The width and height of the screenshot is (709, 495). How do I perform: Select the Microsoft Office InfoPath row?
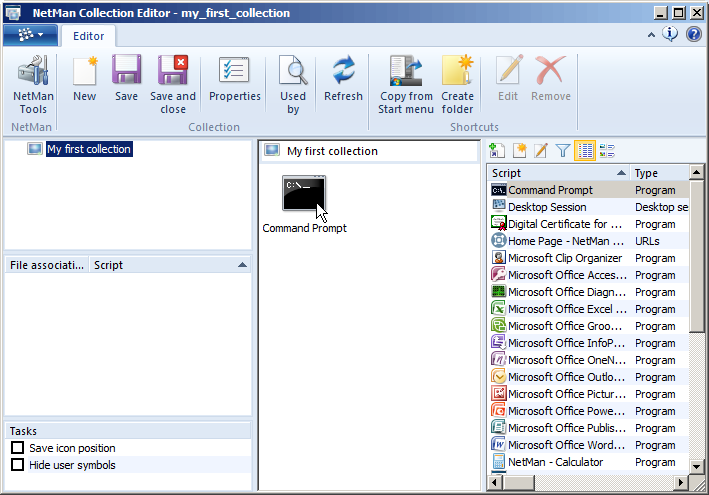(x=589, y=343)
